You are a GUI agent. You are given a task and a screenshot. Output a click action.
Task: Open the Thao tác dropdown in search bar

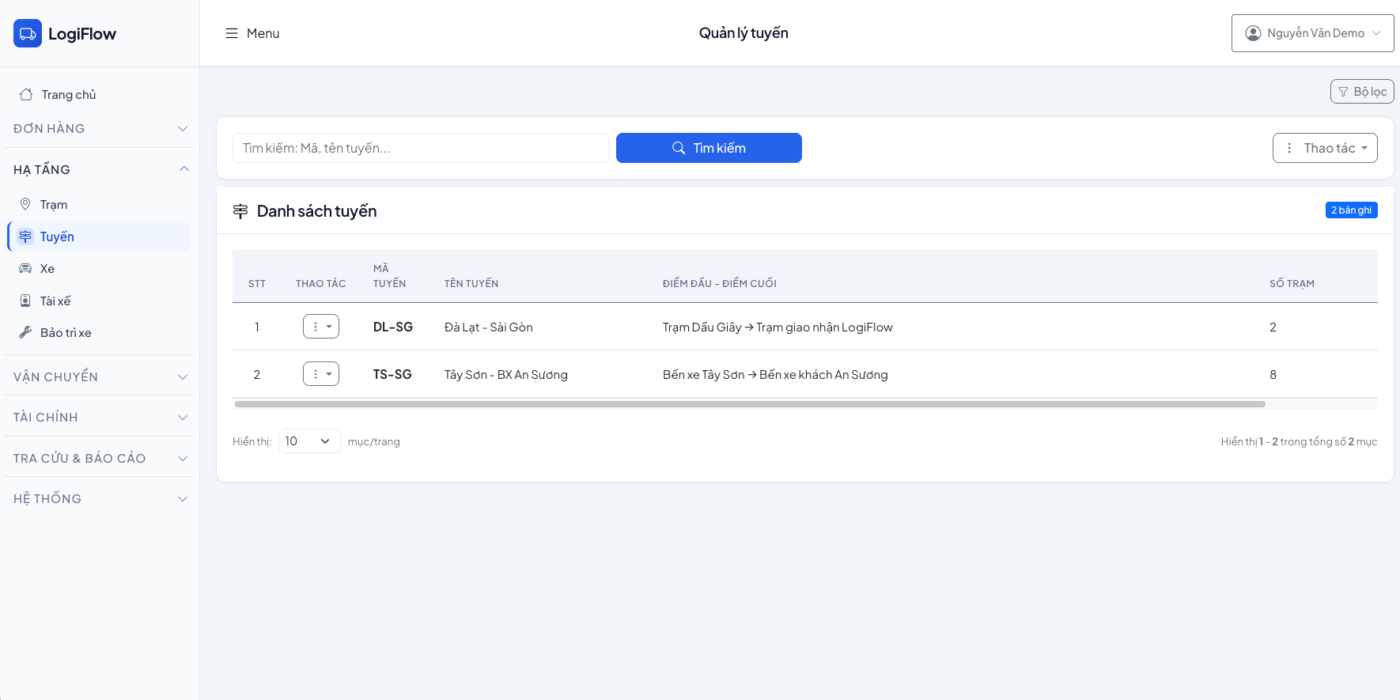click(x=1324, y=148)
